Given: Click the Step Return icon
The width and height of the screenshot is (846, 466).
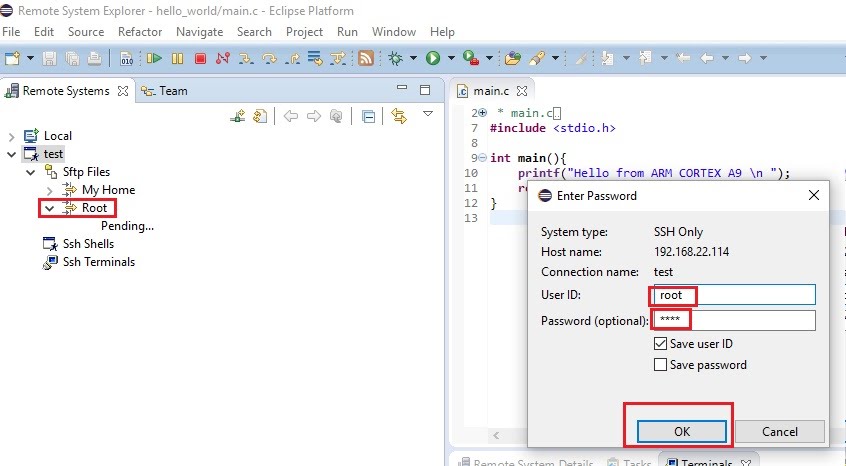Looking at the screenshot, I should pos(292,58).
